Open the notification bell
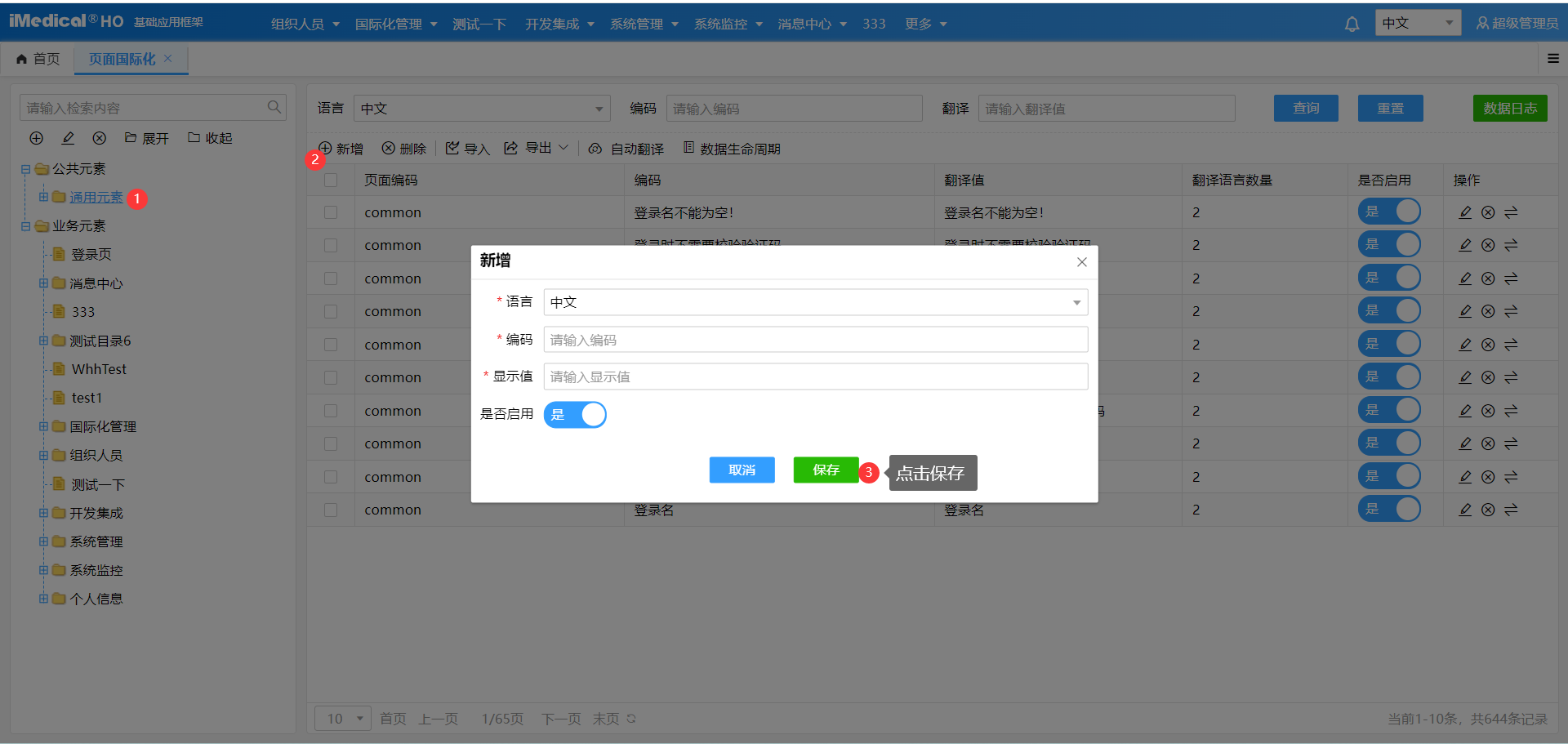The width and height of the screenshot is (1568, 744). coord(1352,24)
